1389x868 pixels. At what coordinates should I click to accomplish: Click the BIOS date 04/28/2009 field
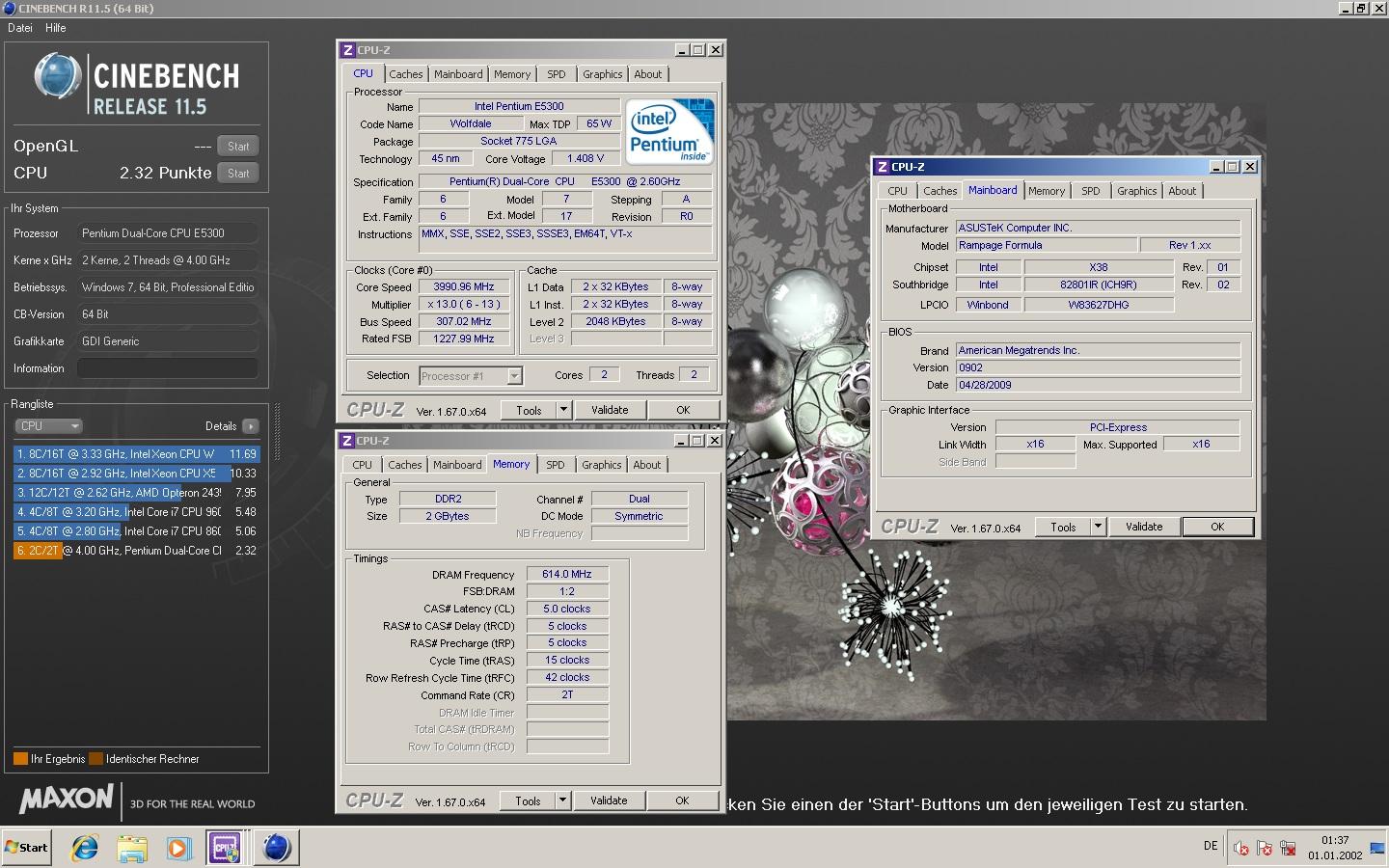1098,385
